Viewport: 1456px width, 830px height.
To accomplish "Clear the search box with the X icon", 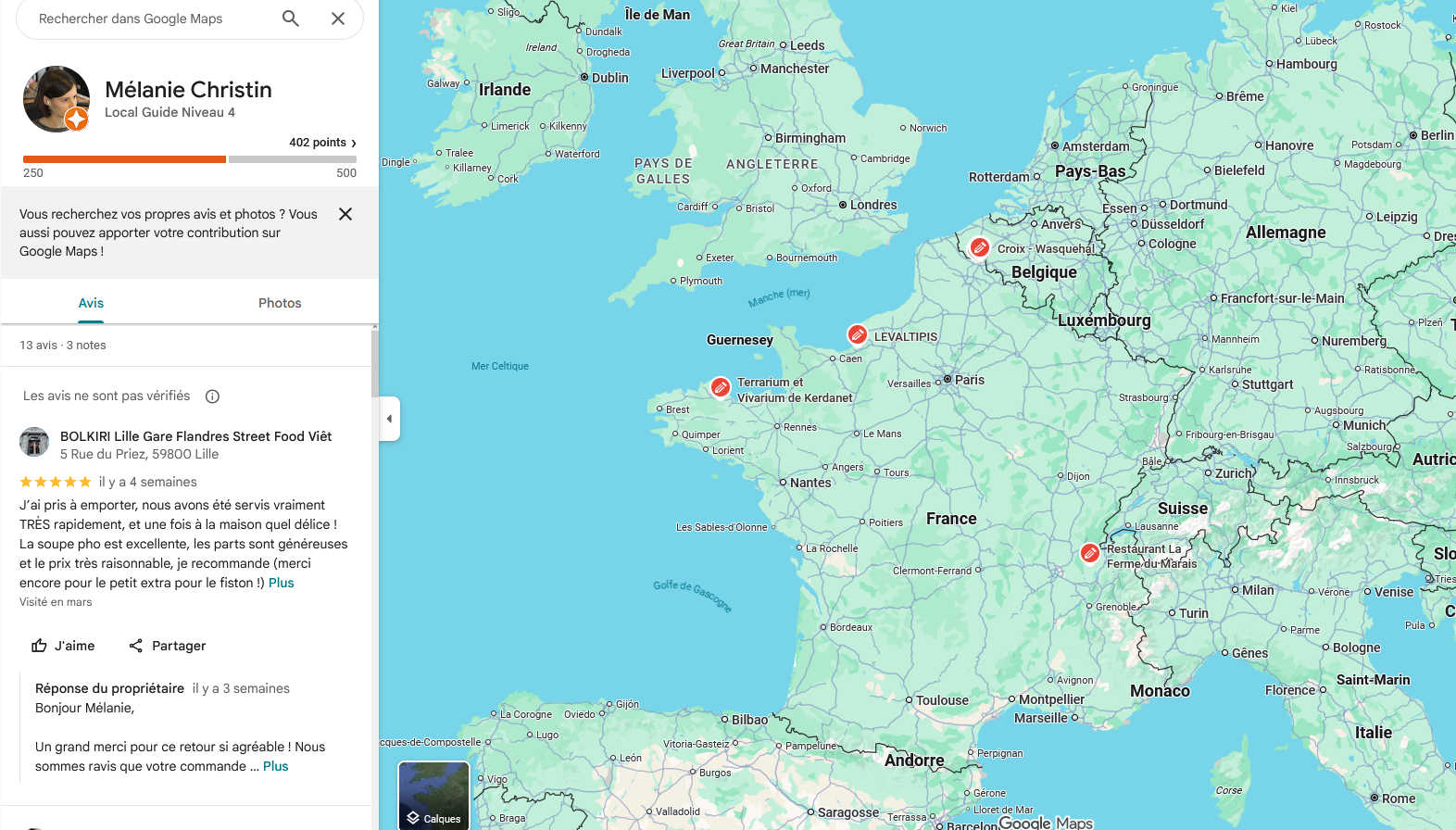I will 338,19.
